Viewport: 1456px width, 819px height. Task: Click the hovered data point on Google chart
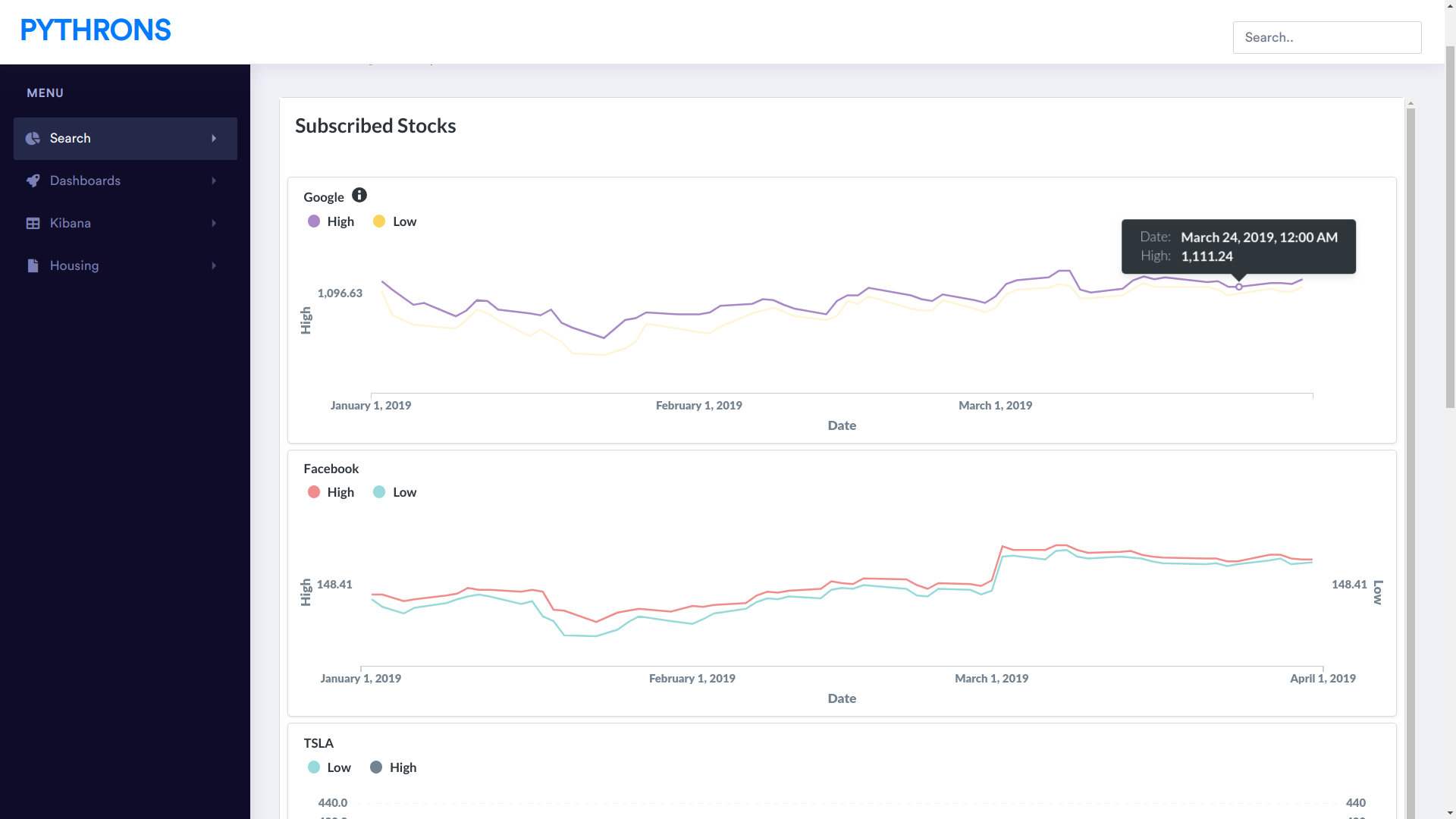pos(1238,287)
